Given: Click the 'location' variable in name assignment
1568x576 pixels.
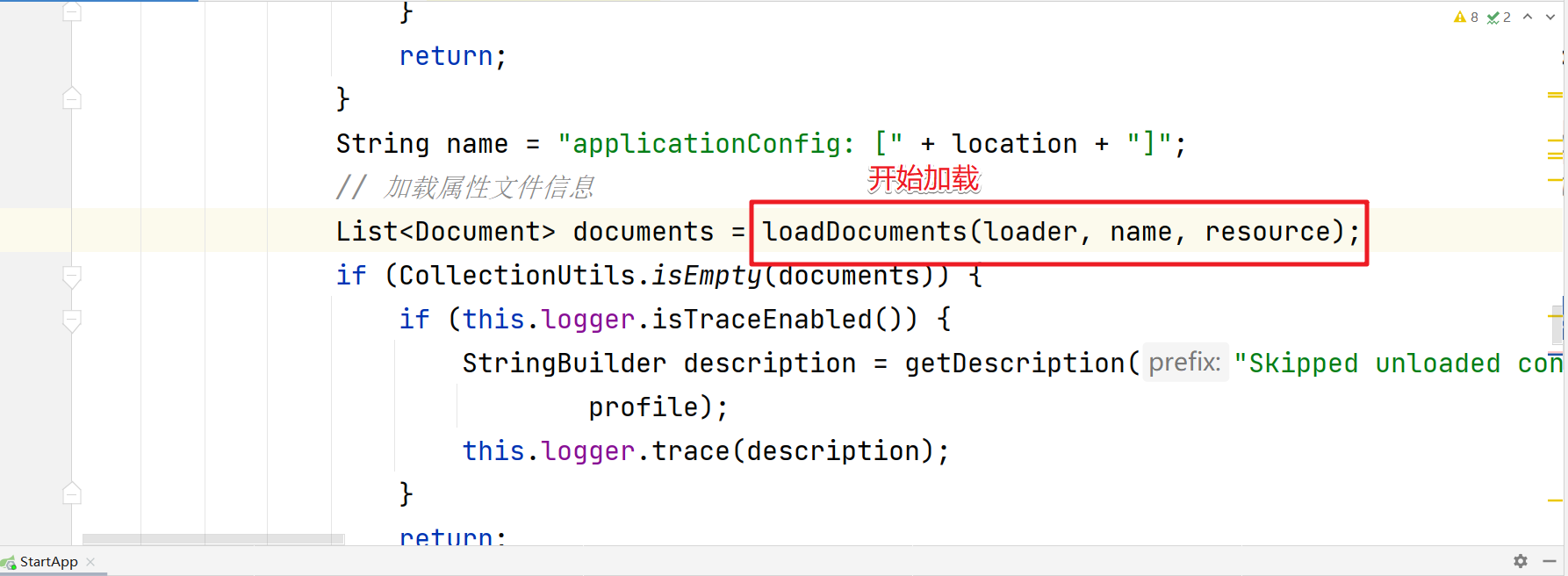Looking at the screenshot, I should [1014, 144].
